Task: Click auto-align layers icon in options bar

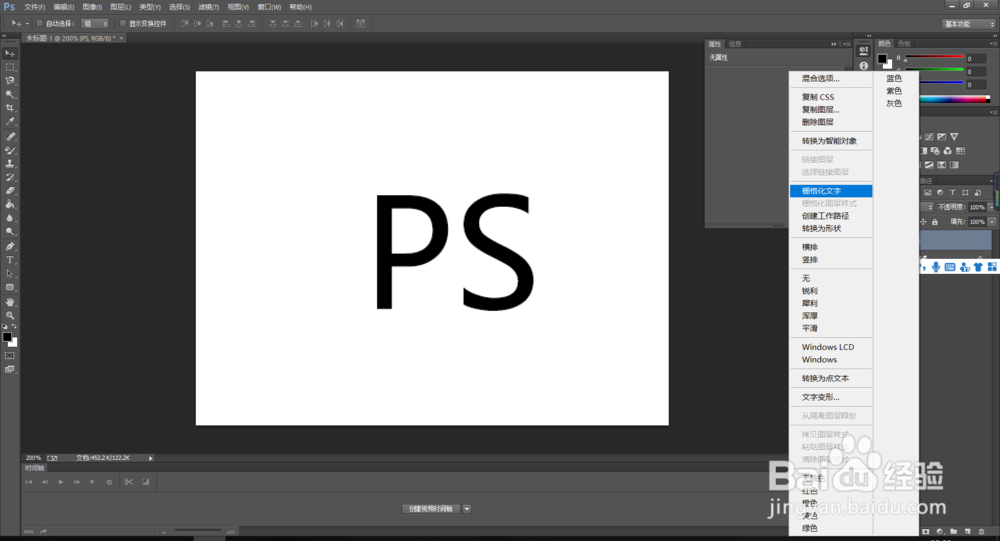Action: (x=360, y=24)
